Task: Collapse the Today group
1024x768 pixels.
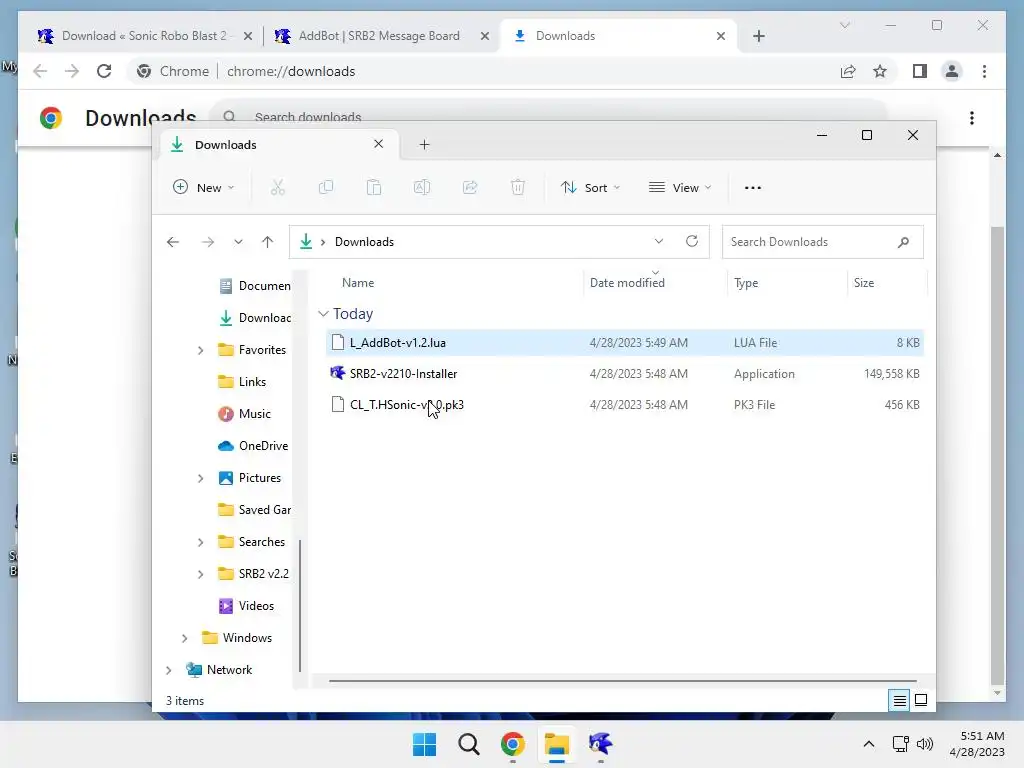Action: point(323,314)
